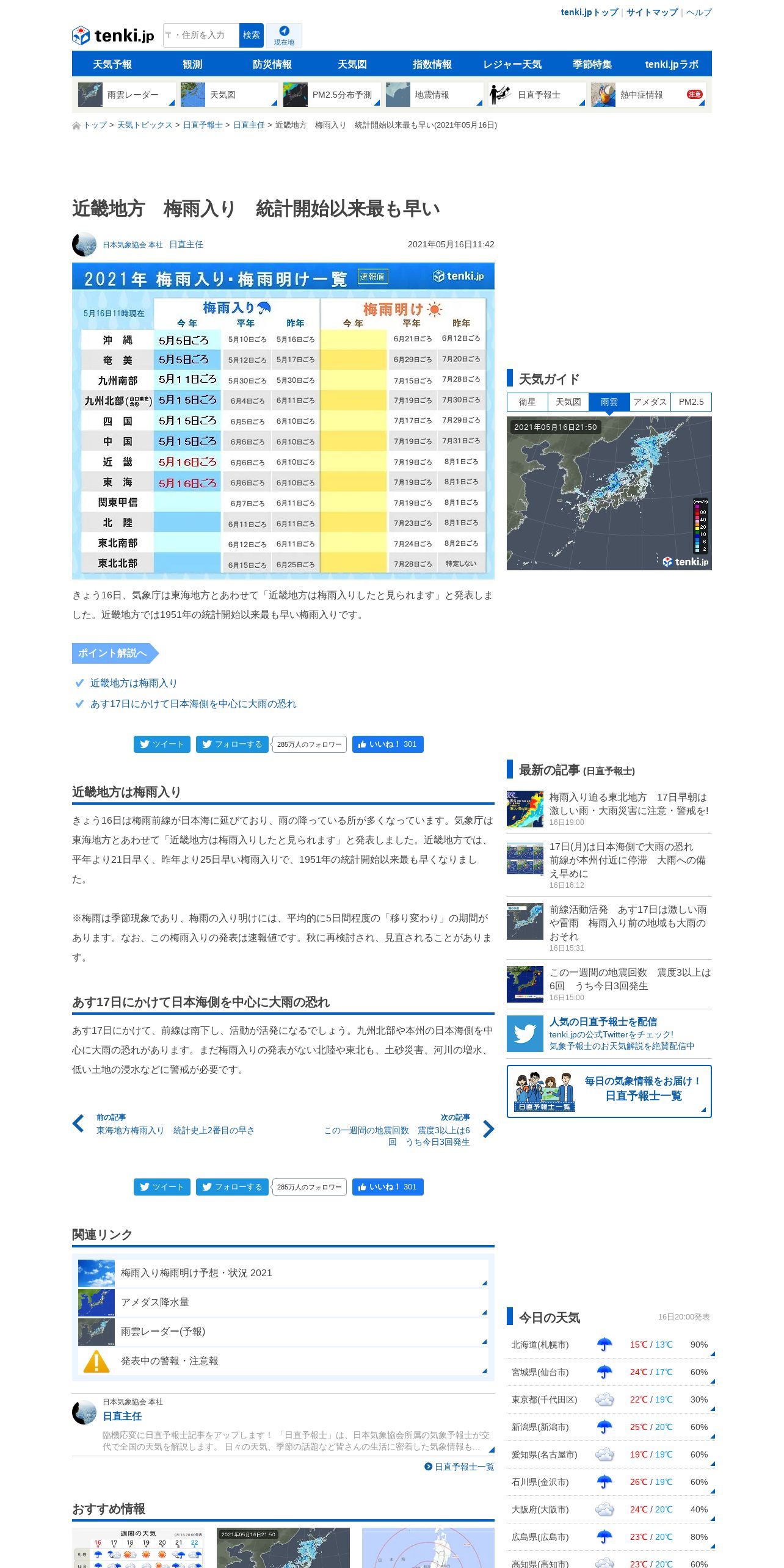Open related link 雨雲レーダー(予報)
Screen dimensions: 784x1568
point(283,1332)
